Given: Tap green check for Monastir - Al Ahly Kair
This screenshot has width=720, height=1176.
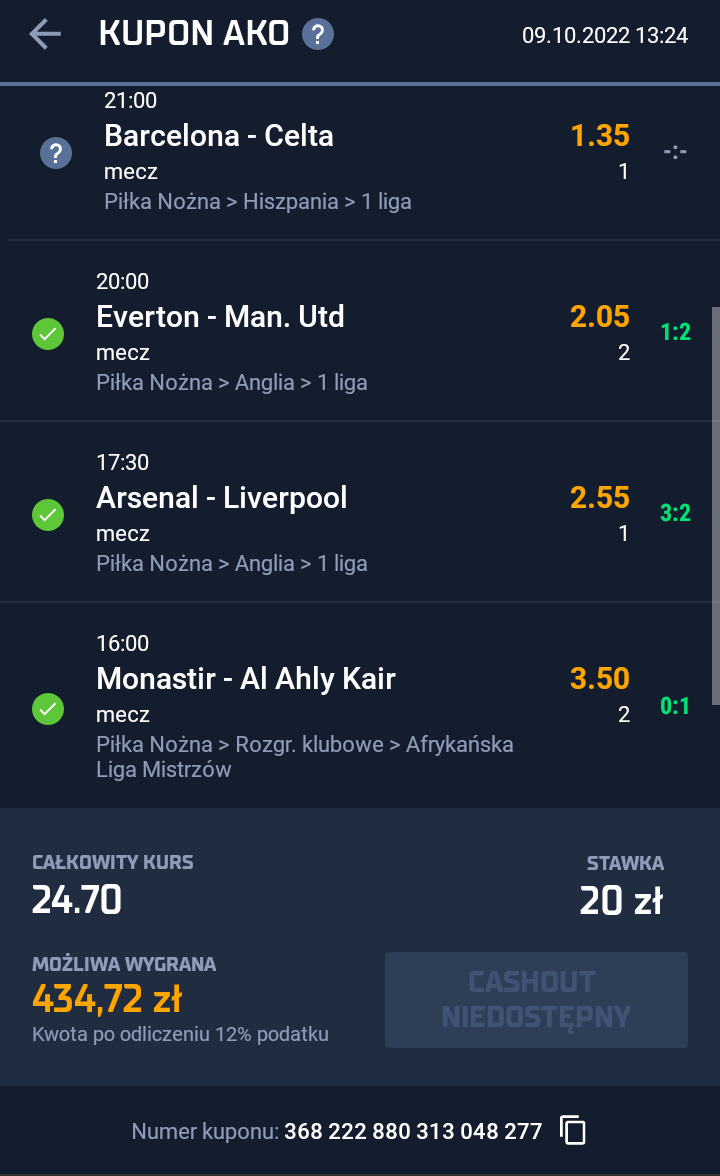Looking at the screenshot, I should (48, 709).
